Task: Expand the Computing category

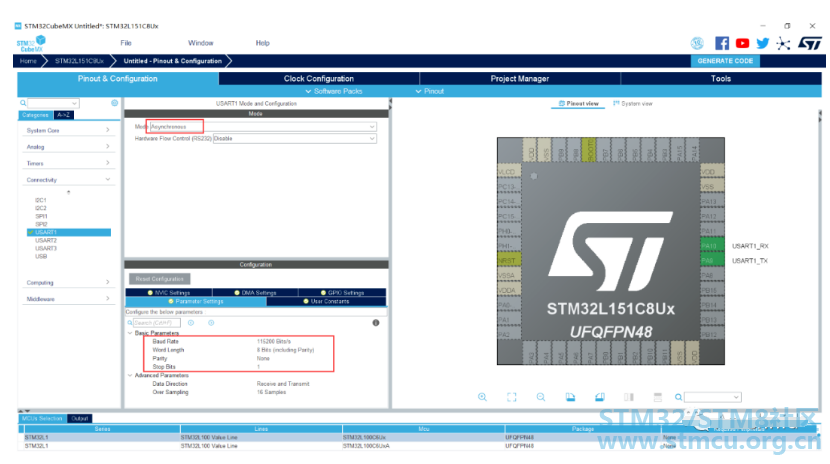Action: tap(68, 283)
